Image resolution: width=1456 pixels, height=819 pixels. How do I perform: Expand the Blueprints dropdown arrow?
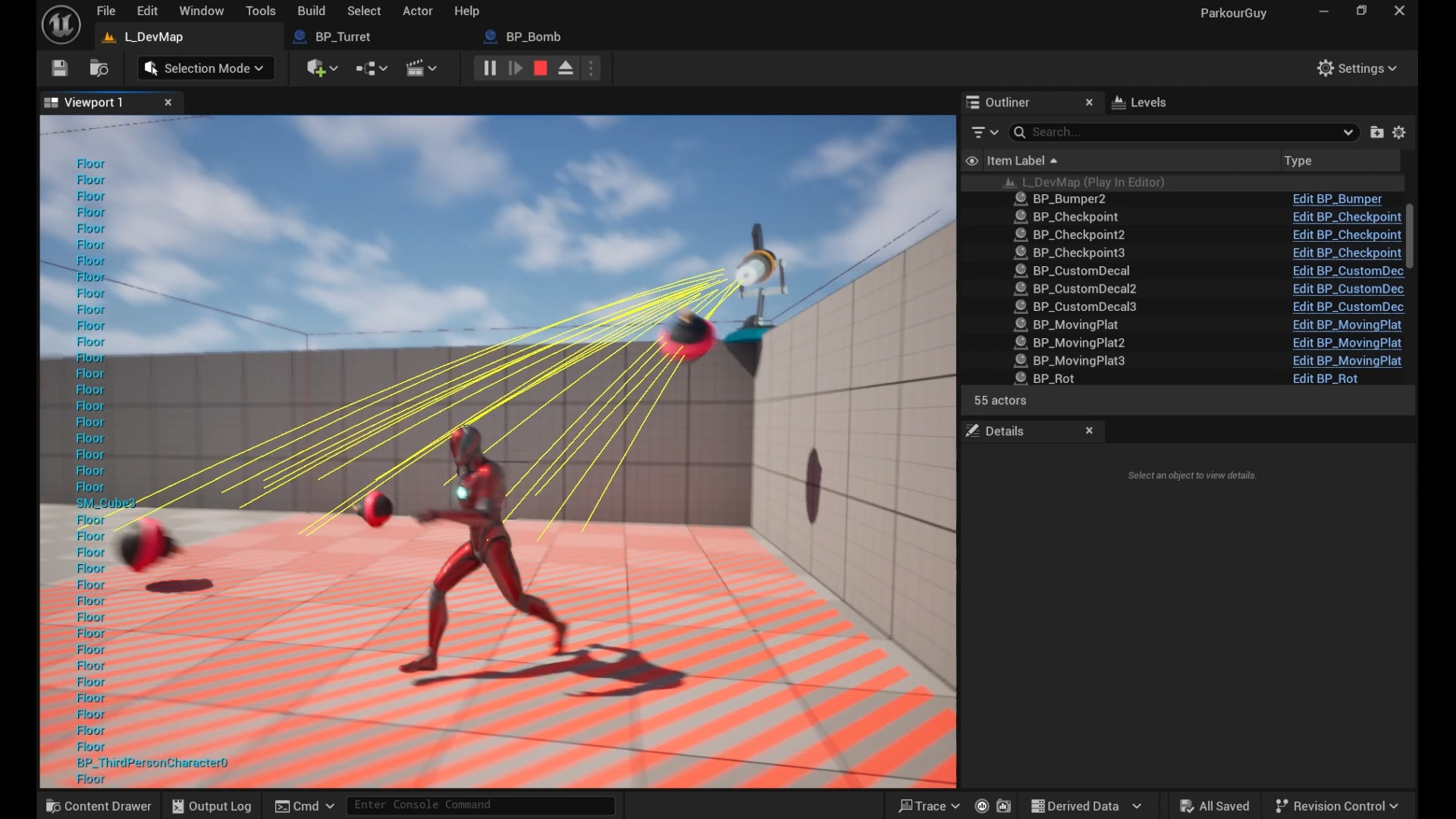coord(383,68)
